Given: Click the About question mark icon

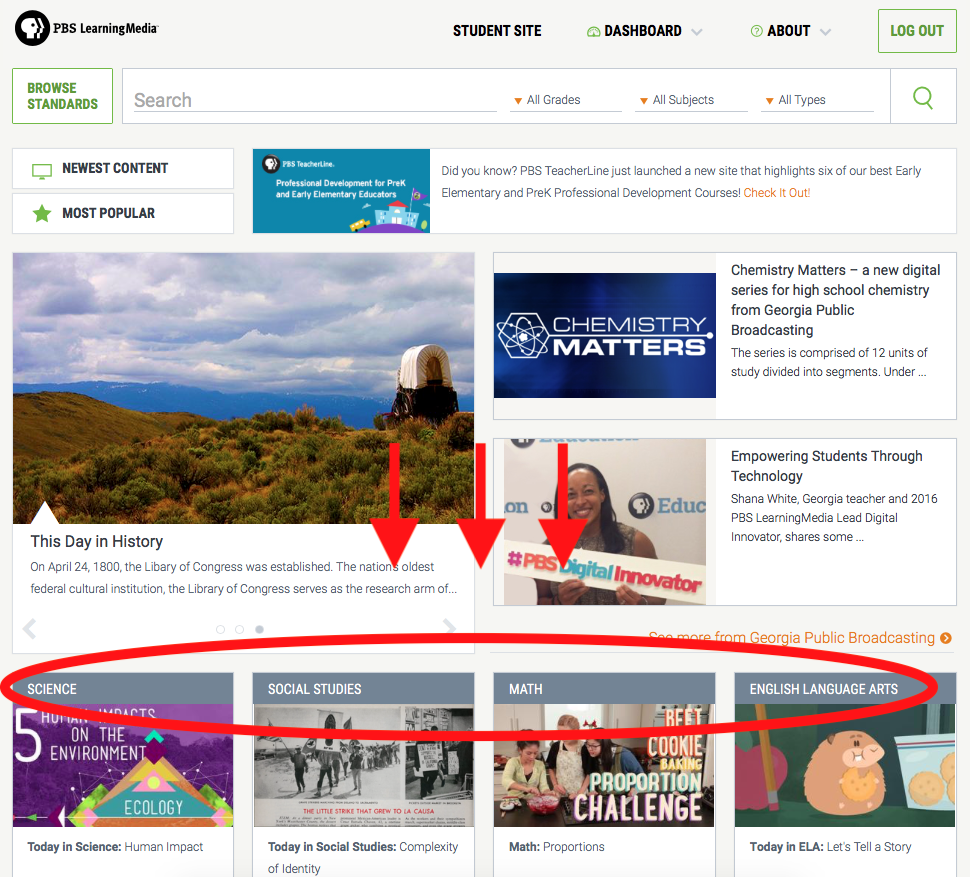Looking at the screenshot, I should point(756,31).
